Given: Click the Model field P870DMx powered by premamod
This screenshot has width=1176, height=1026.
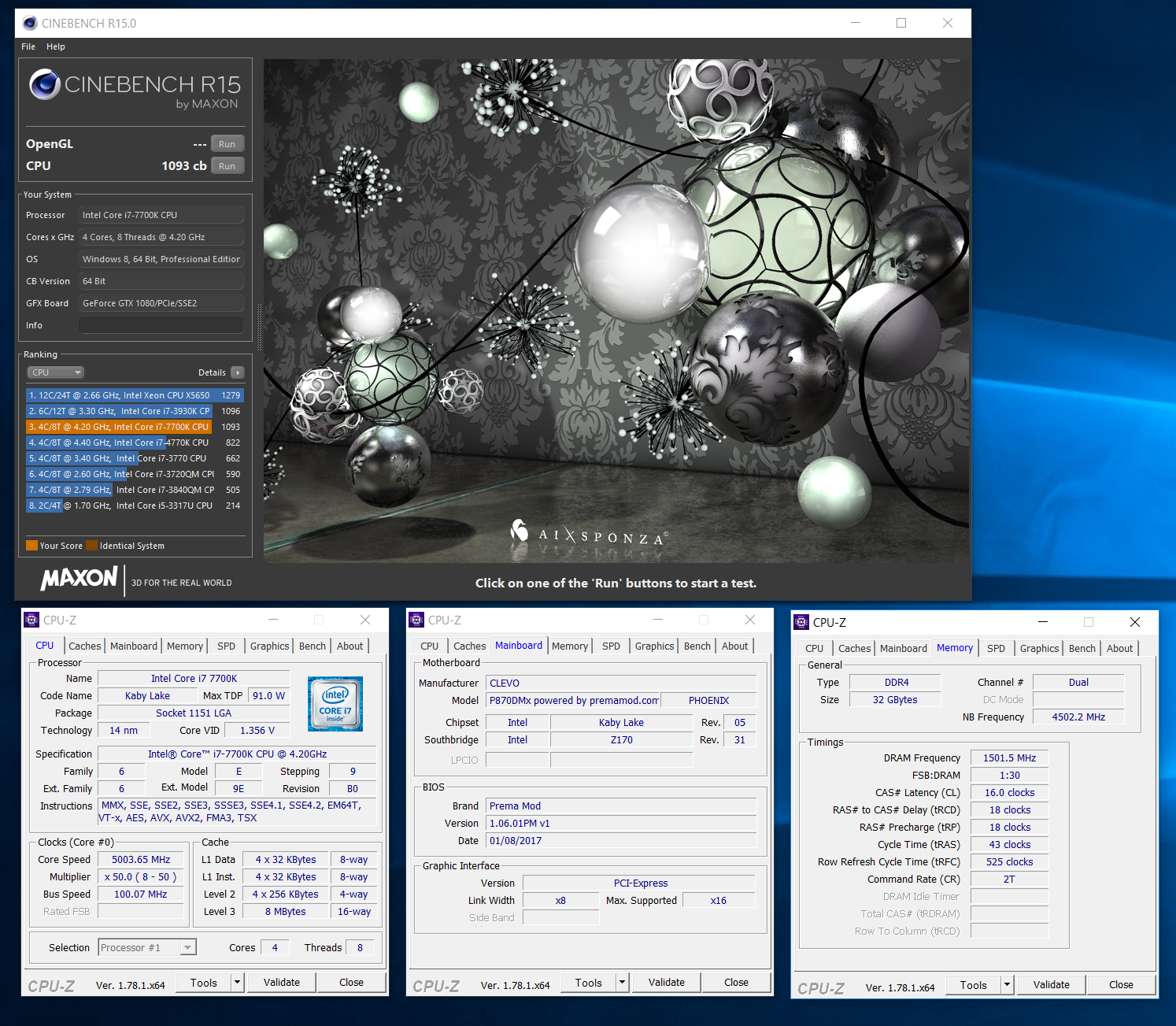Looking at the screenshot, I should pyautogui.click(x=573, y=700).
